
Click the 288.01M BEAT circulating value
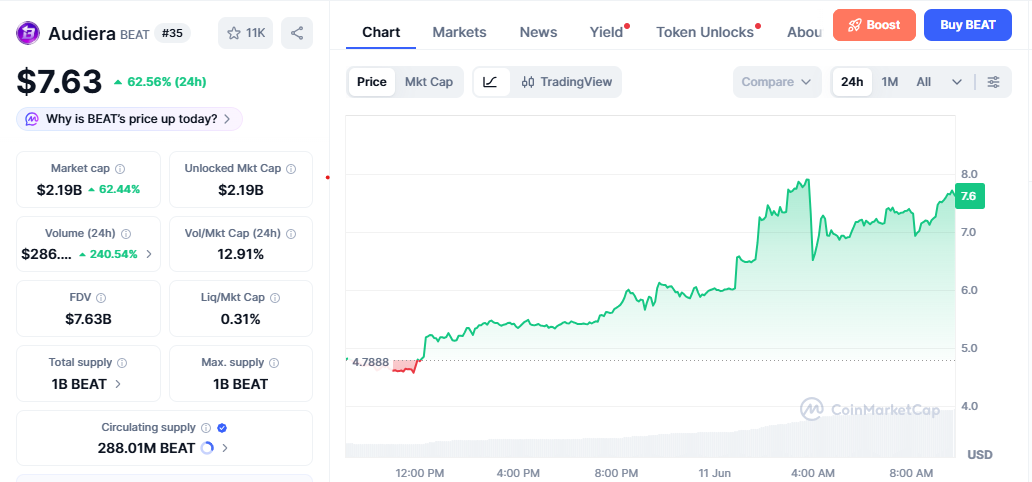click(x=146, y=448)
